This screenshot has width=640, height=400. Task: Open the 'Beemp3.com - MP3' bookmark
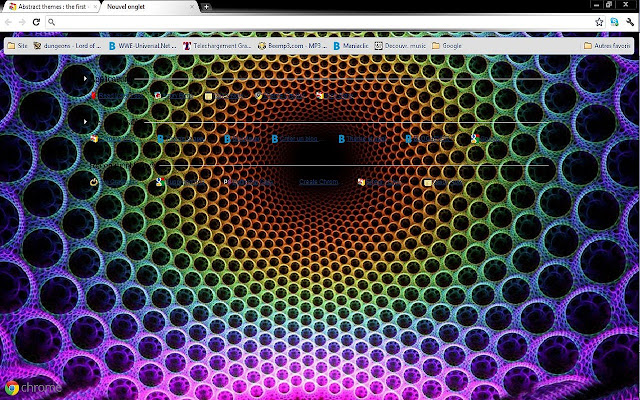click(293, 46)
